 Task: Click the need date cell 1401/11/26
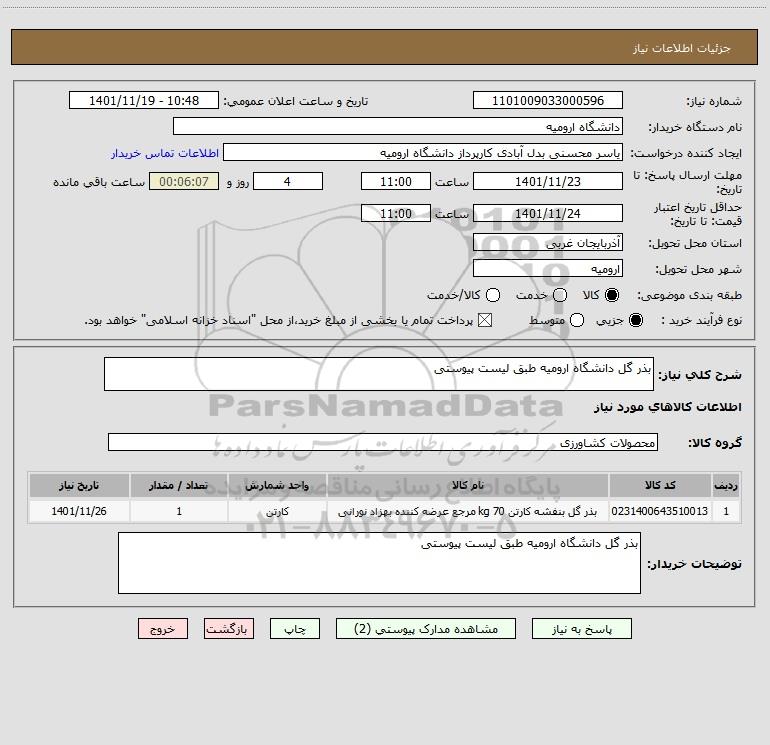pos(79,511)
